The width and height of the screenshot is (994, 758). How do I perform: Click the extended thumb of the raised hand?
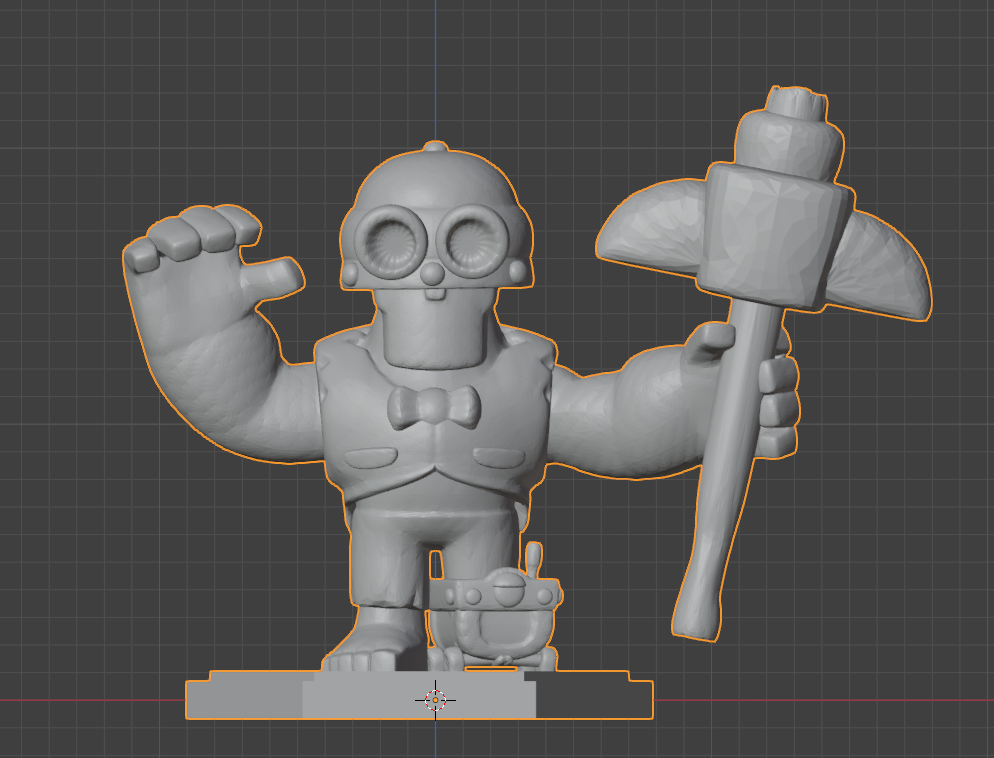275,275
